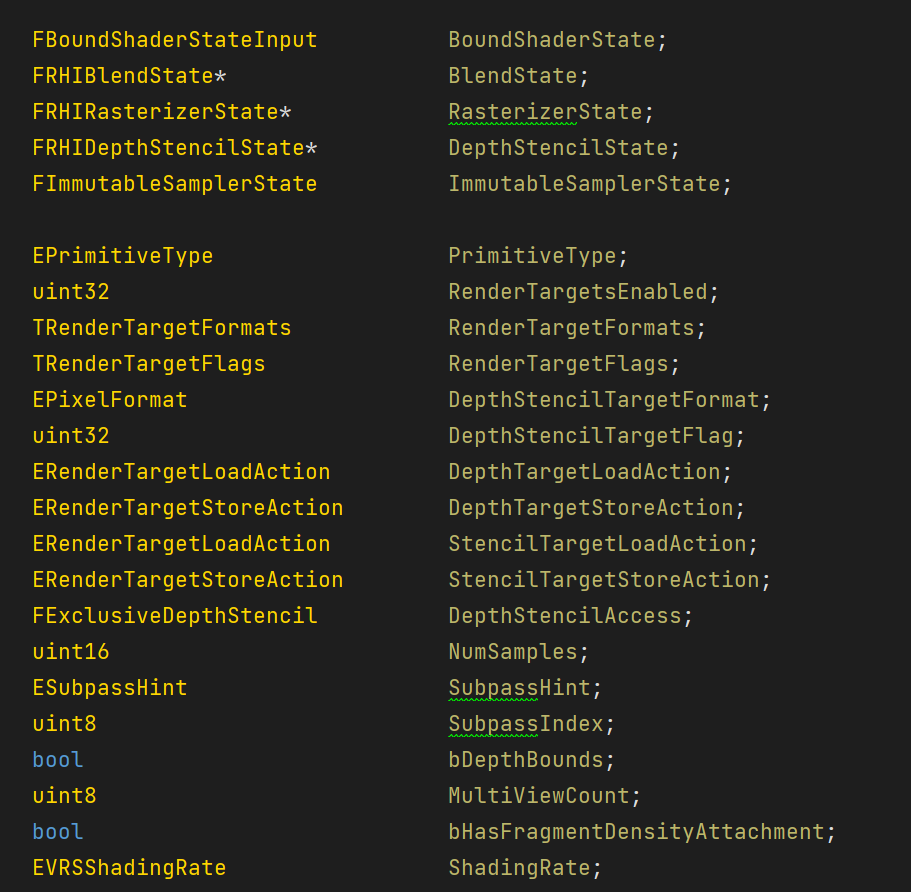Click the NumSamples member variable
This screenshot has height=892, width=911.
512,652
